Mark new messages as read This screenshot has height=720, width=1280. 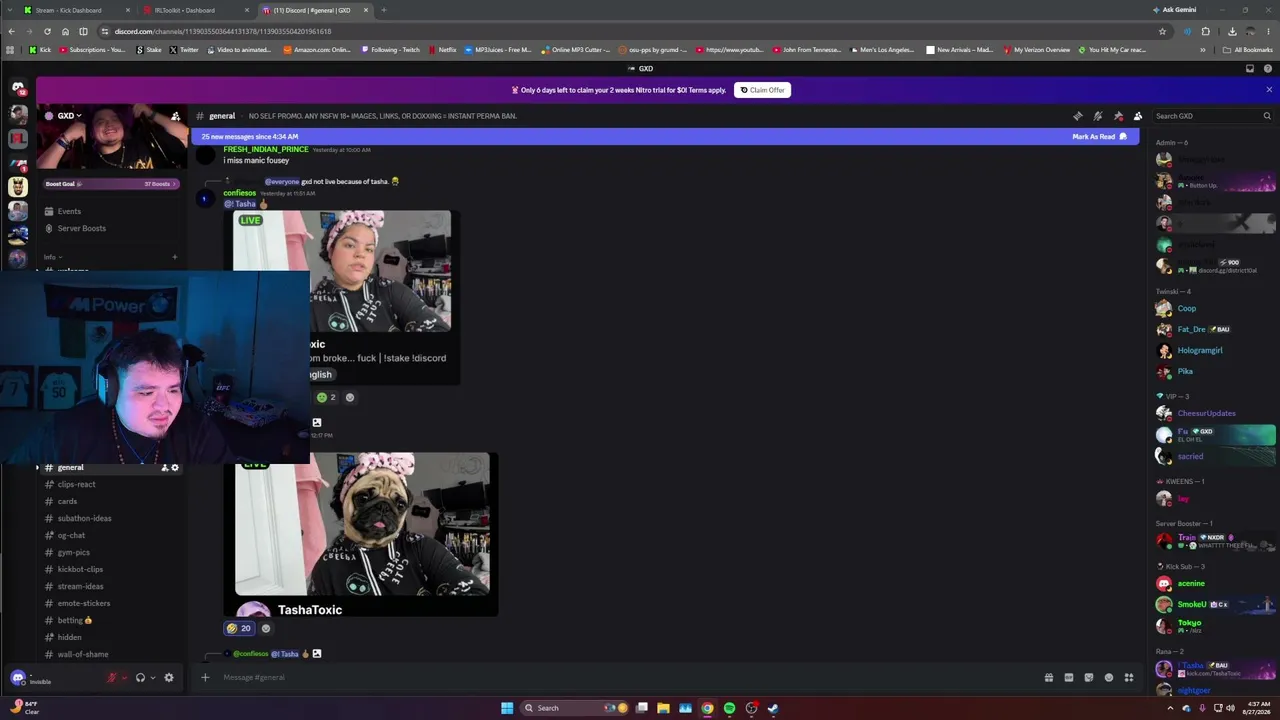coord(1099,136)
